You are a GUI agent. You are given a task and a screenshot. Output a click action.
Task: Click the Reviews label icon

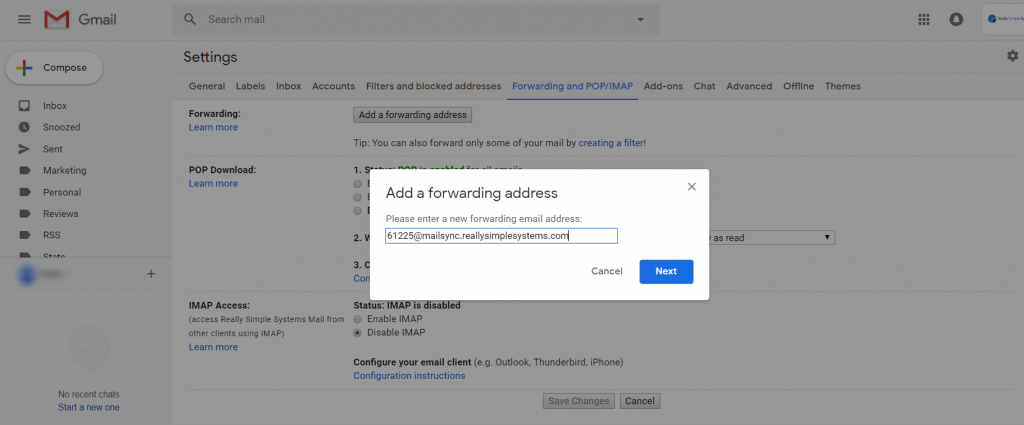pyautogui.click(x=24, y=213)
